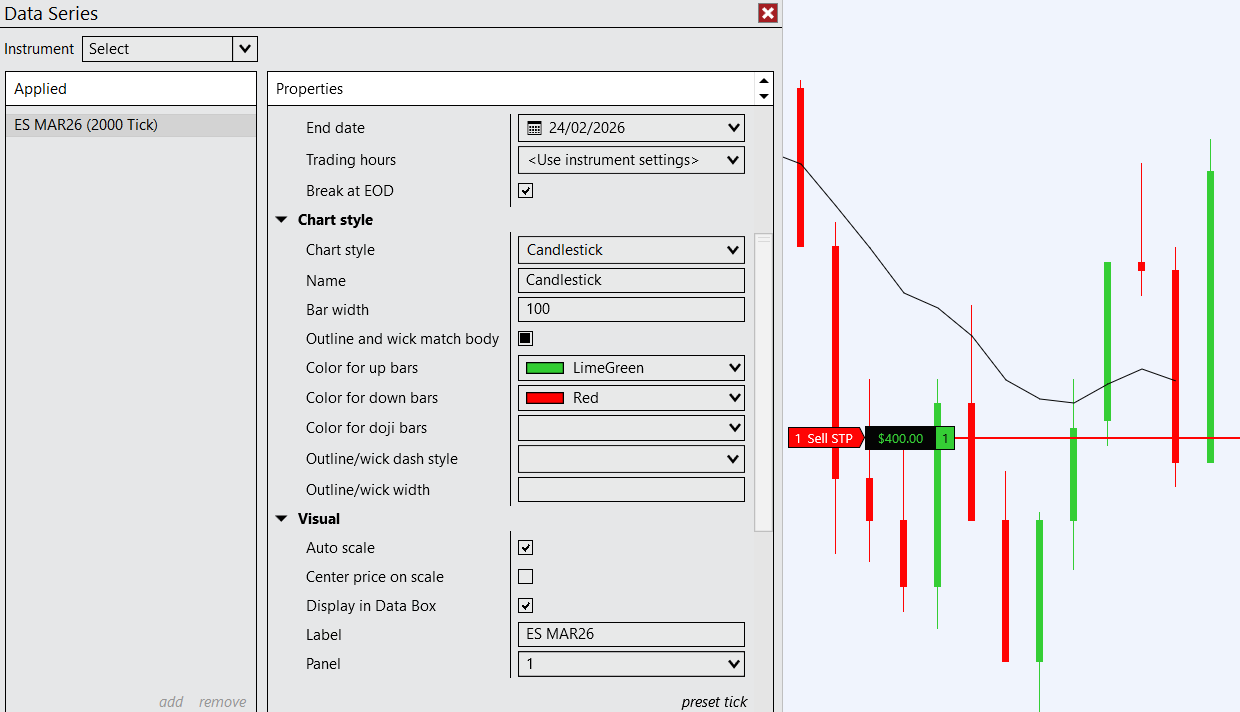
Task: Select ES MAR26 (2000 Tick) applied series
Action: (86, 125)
